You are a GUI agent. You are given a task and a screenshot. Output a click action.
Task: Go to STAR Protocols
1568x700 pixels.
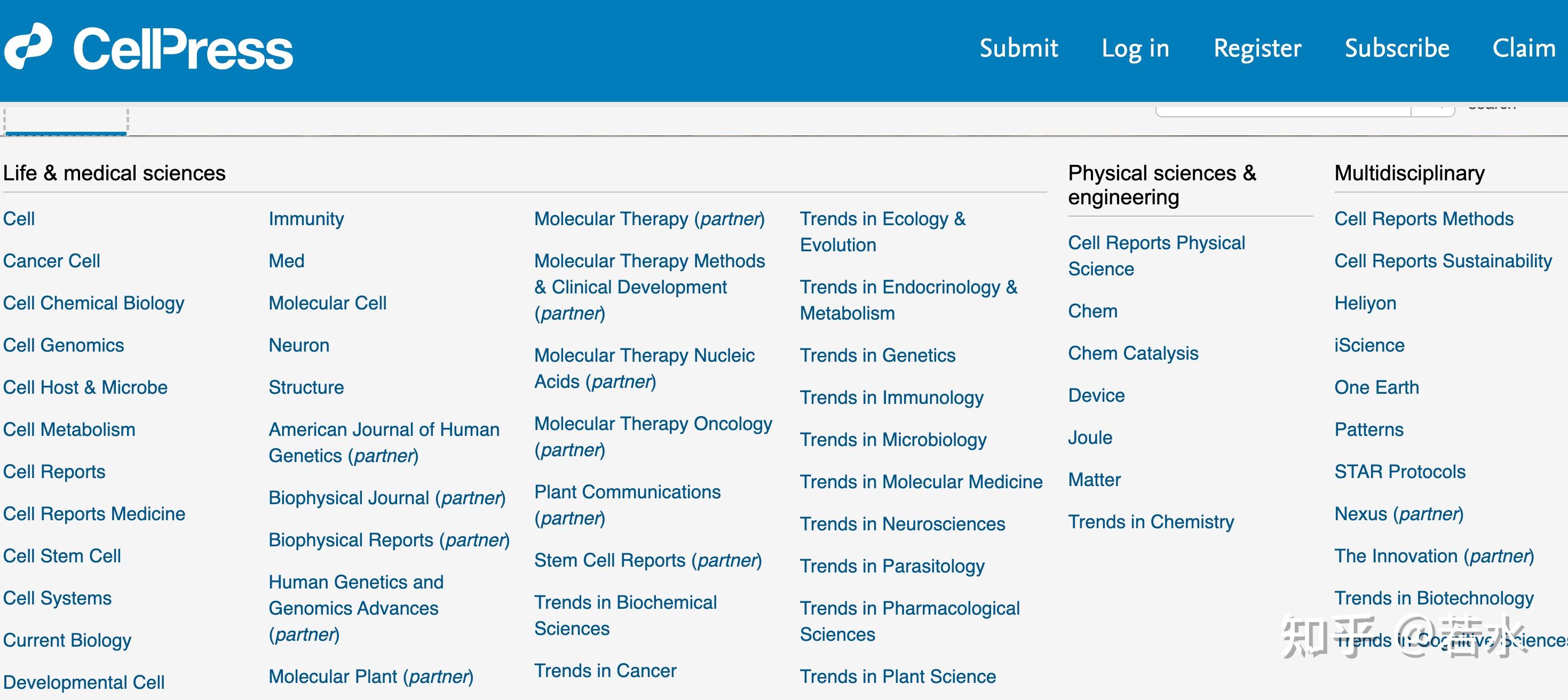(x=1399, y=472)
